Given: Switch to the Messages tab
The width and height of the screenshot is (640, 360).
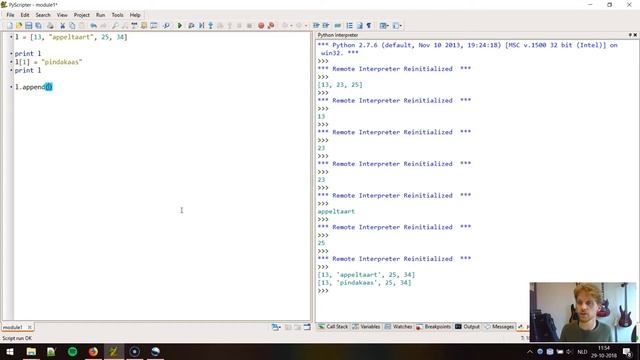Looking at the screenshot, I should pyautogui.click(x=499, y=327).
